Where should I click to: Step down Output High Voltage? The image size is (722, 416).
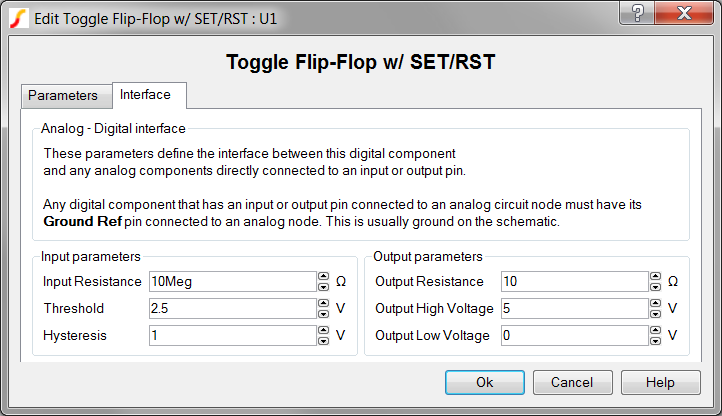click(x=655, y=314)
